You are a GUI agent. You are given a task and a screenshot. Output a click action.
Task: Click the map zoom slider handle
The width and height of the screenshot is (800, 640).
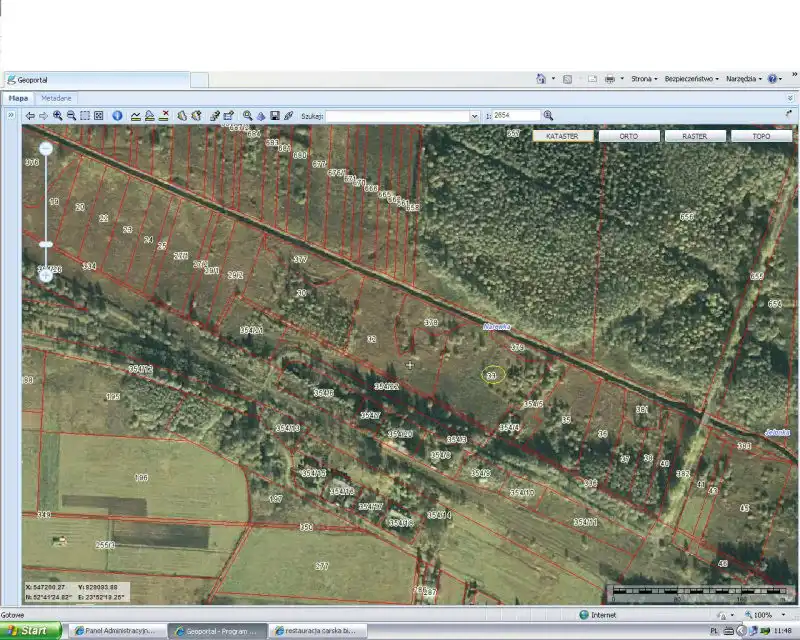coord(46,244)
